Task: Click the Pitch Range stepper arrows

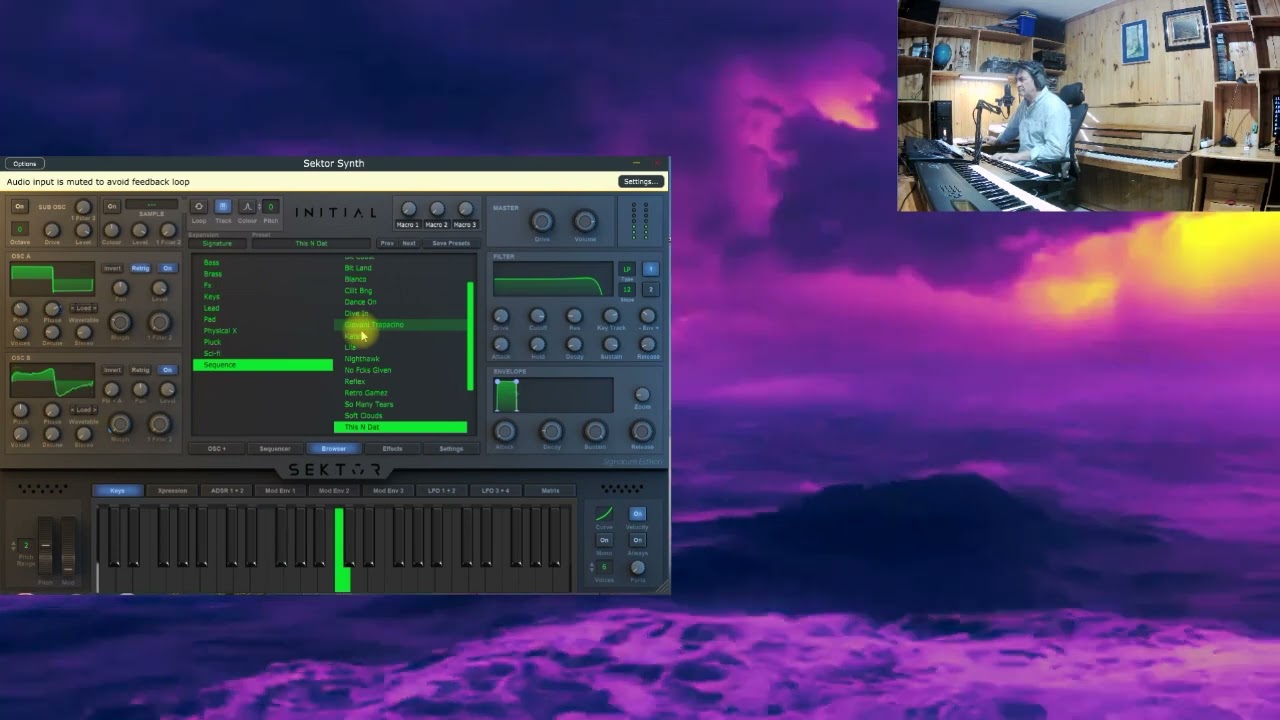Action: point(13,545)
